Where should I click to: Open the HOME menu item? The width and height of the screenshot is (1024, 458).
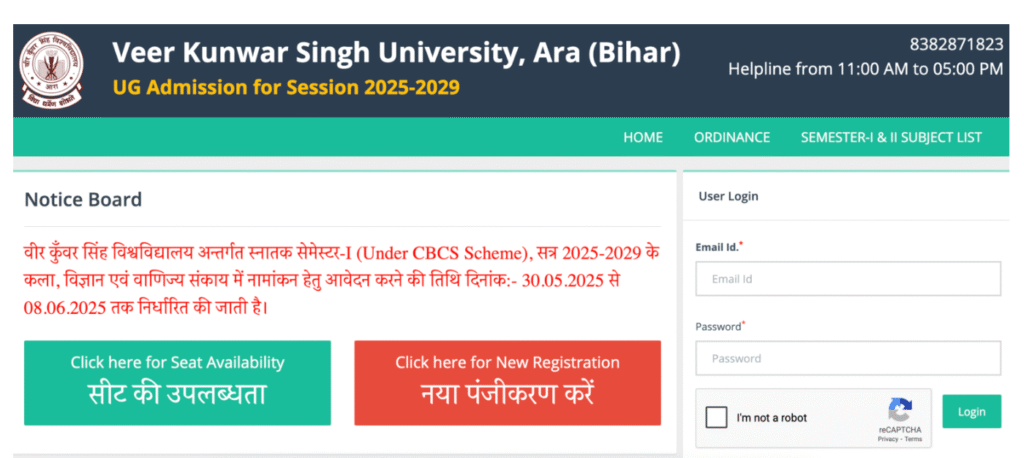pos(643,137)
